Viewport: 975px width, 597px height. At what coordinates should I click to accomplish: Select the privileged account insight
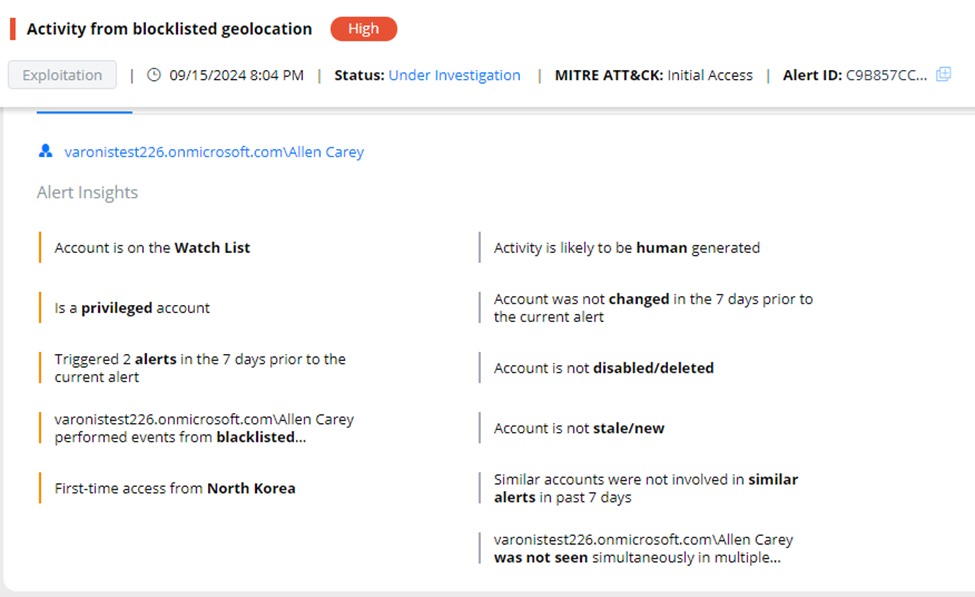132,308
